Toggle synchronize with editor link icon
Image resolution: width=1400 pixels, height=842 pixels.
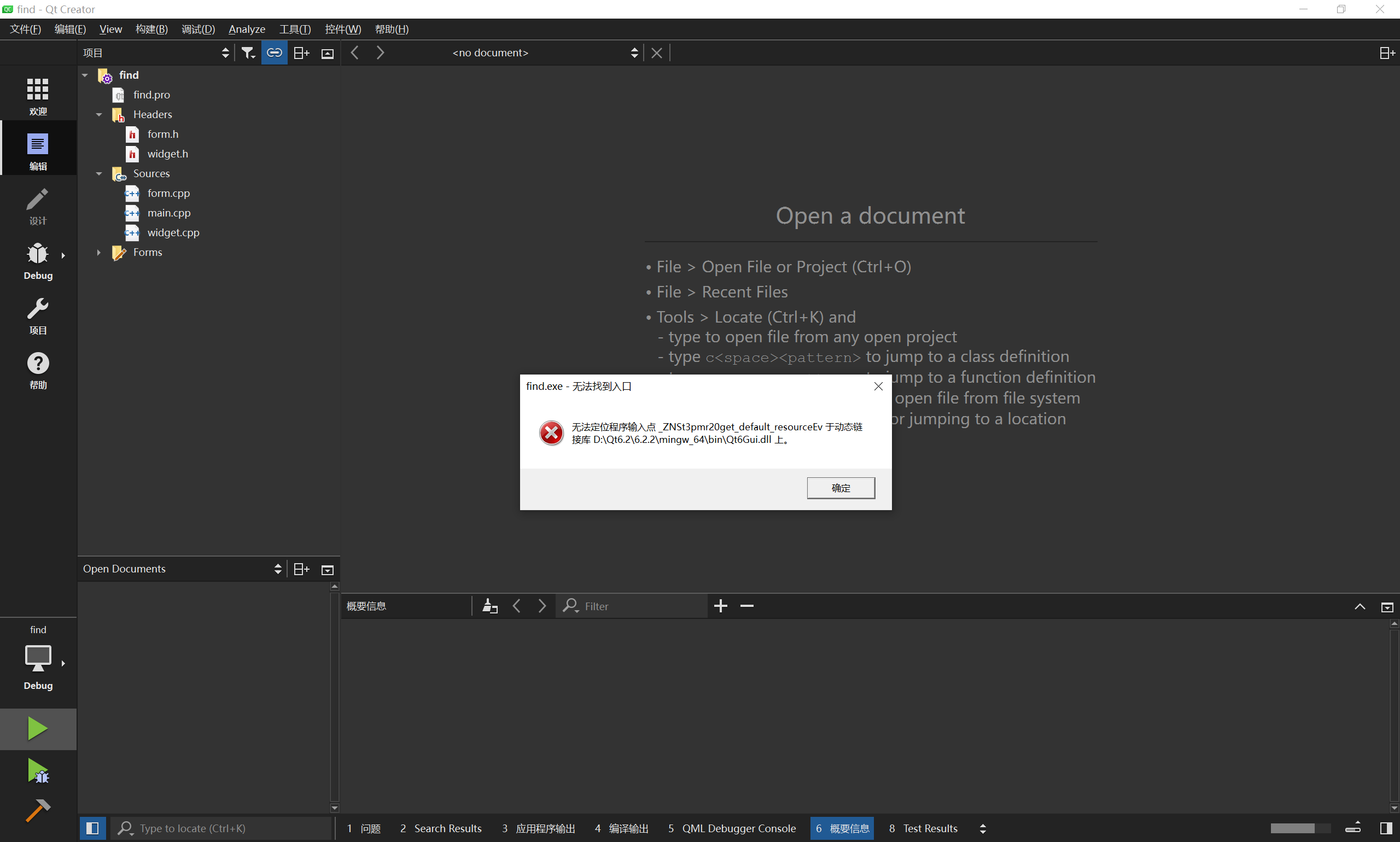click(x=274, y=53)
